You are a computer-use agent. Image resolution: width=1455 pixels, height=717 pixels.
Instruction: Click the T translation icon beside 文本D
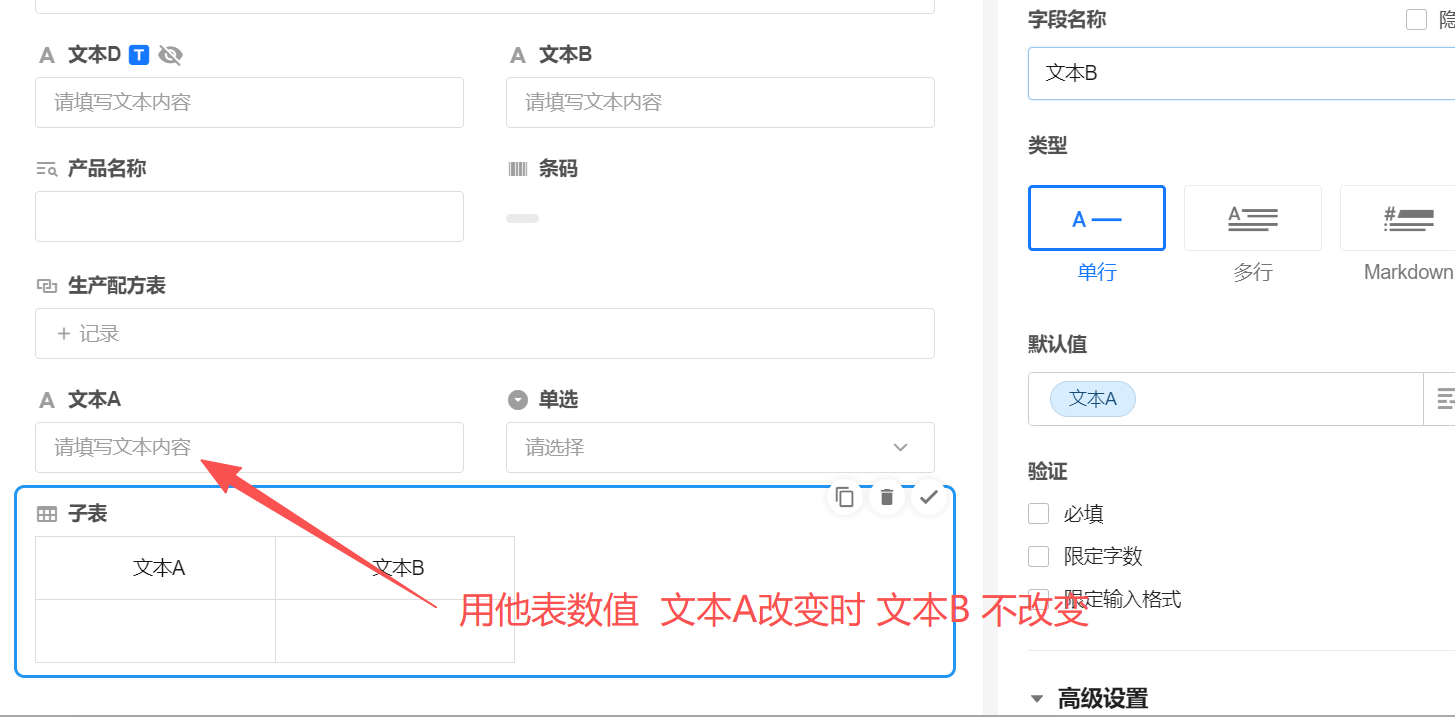(x=137, y=54)
